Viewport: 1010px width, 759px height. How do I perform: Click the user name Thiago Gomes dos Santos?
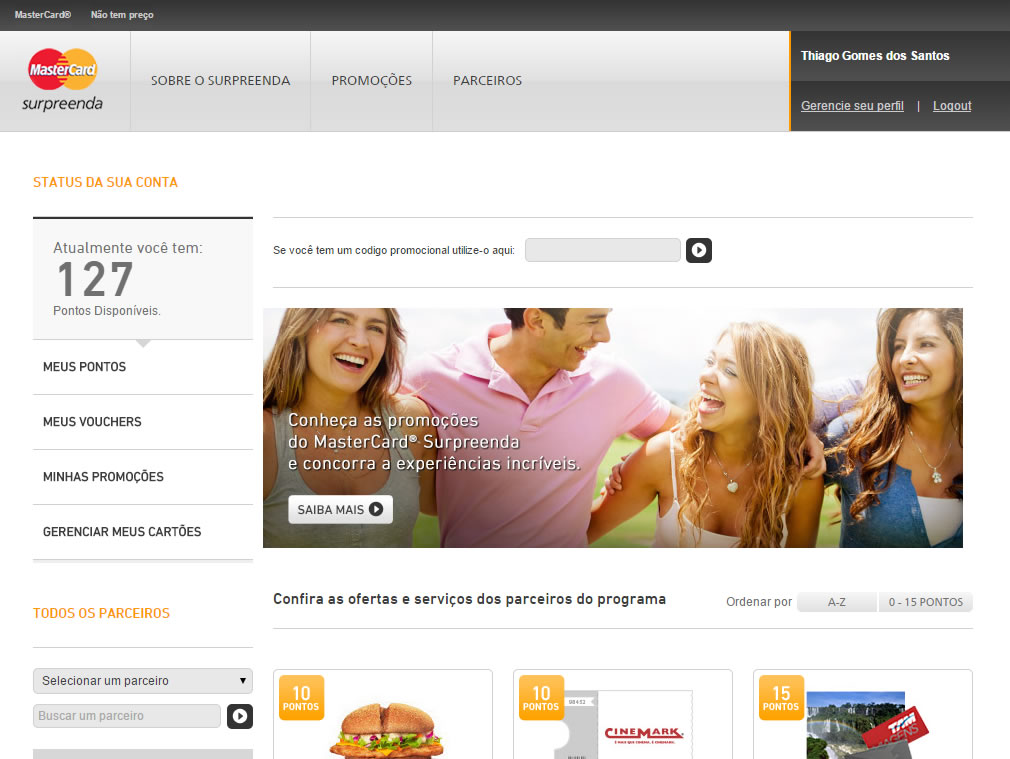tap(875, 56)
